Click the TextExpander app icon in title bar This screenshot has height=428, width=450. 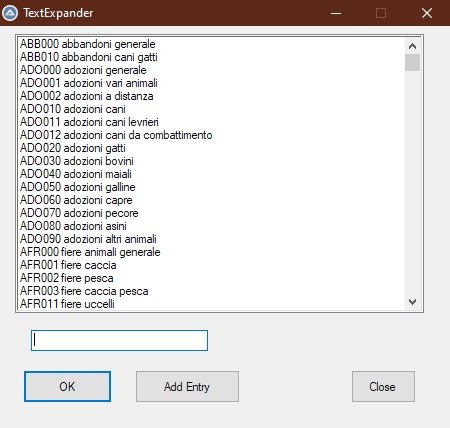pyautogui.click(x=10, y=13)
